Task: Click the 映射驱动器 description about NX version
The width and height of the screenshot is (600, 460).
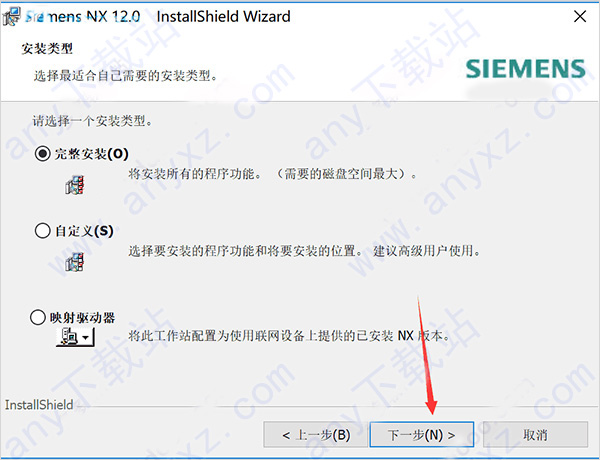Action: pos(289,336)
